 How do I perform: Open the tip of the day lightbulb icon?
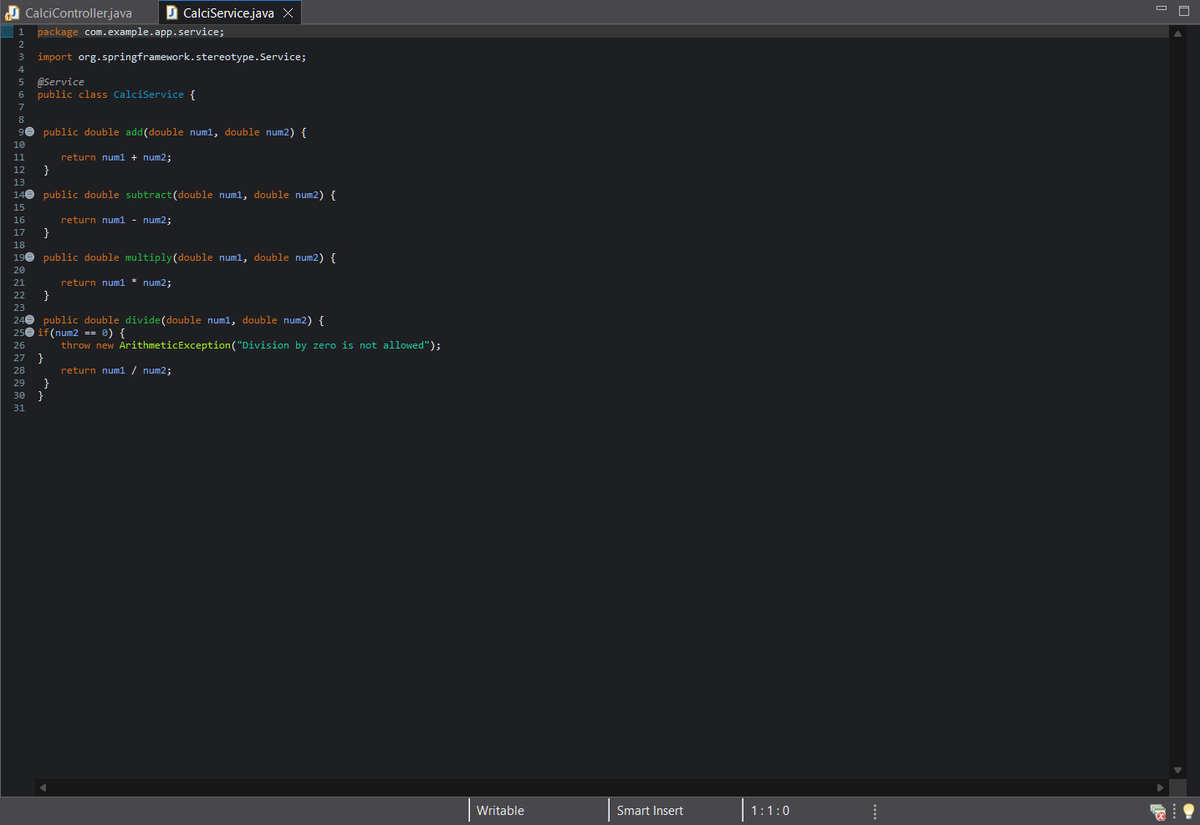coord(1188,811)
